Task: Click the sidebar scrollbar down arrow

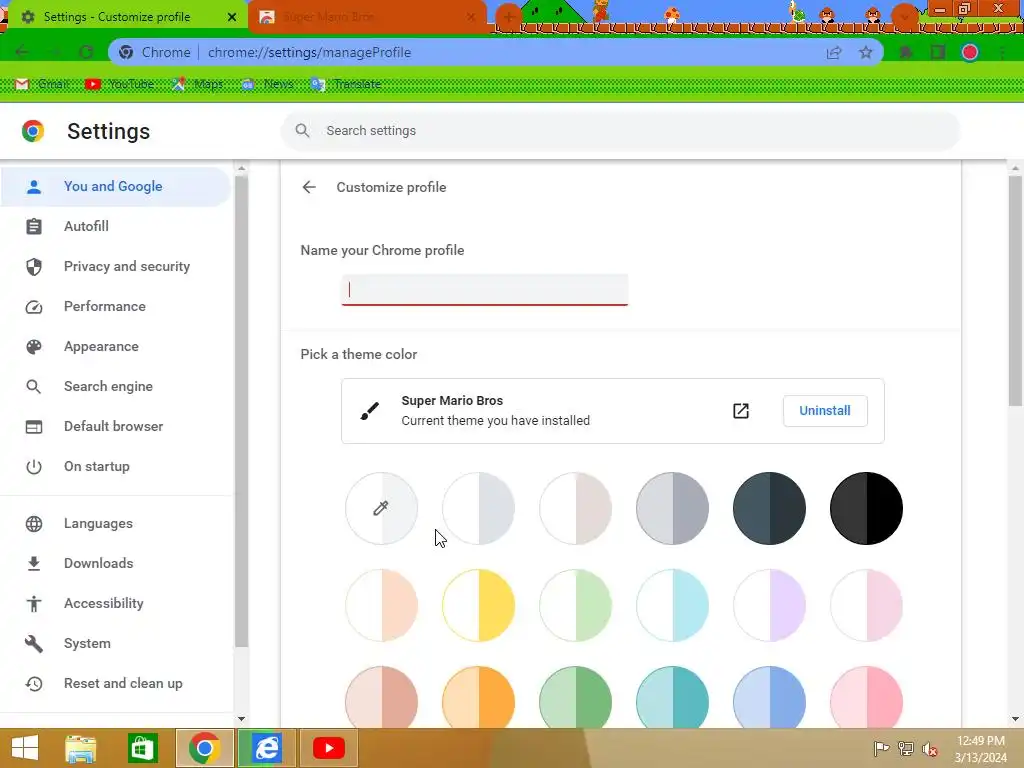Action: [241, 719]
